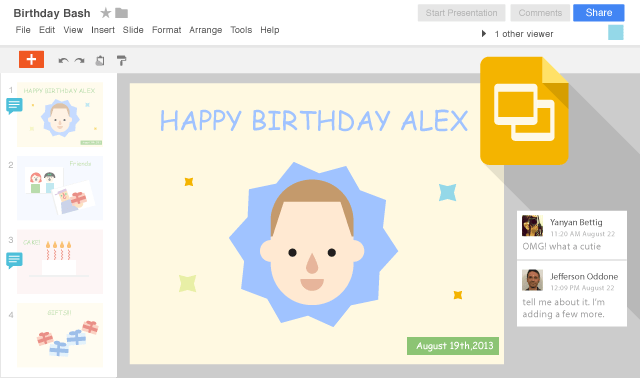Select the HAPPY BIRTHDAY ALEX heading text

click(x=314, y=121)
